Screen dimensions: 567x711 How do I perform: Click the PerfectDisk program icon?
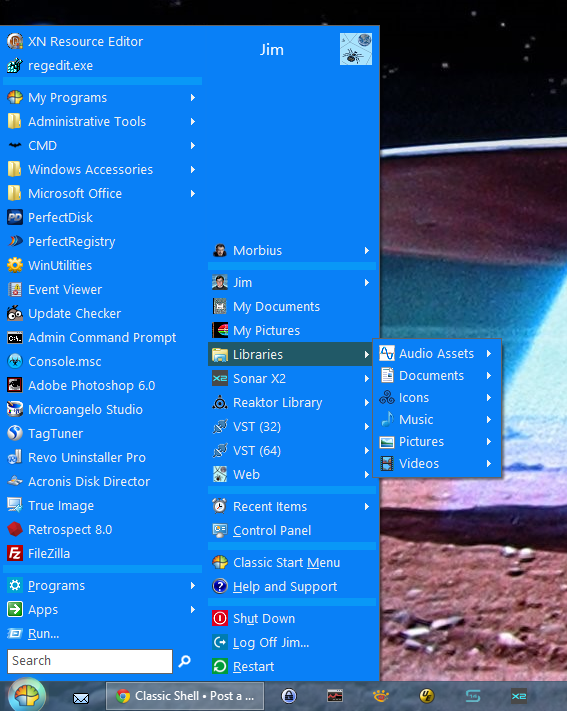pos(15,217)
